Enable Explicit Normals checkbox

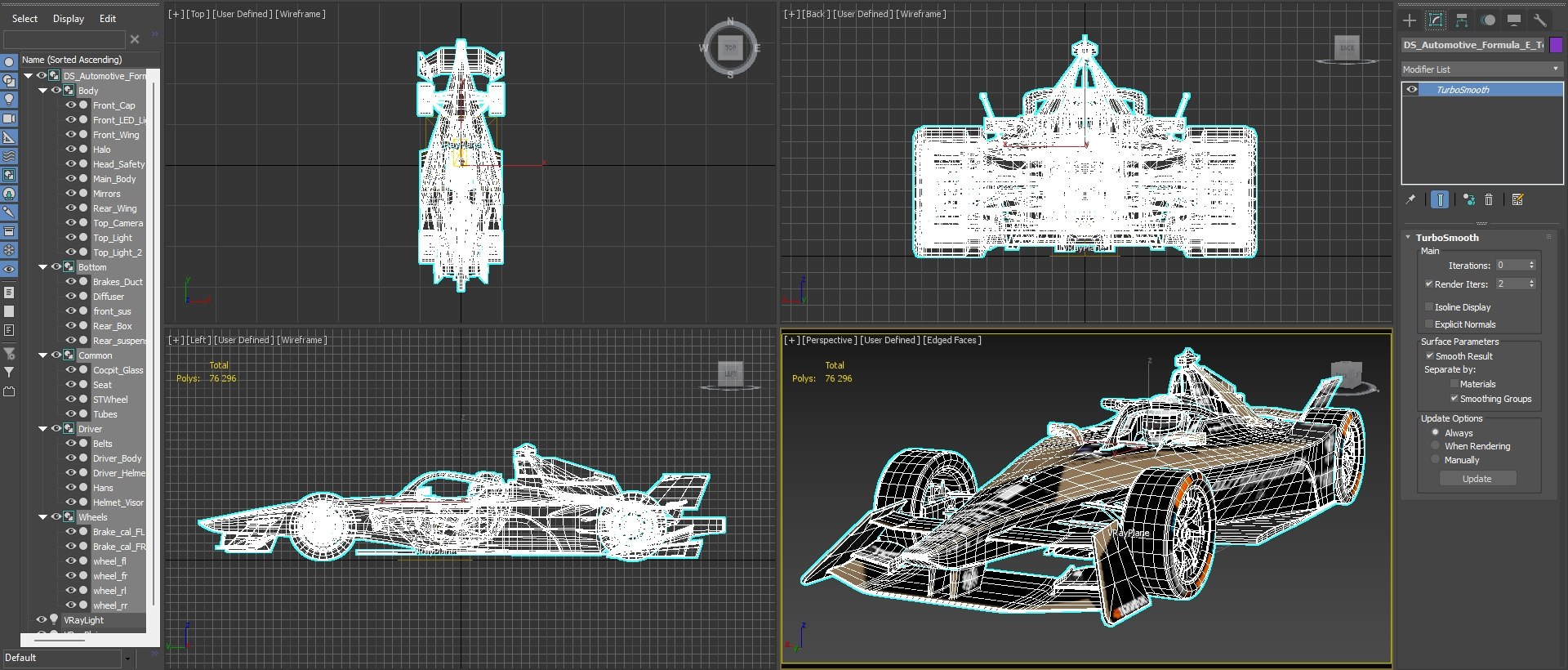click(1428, 324)
